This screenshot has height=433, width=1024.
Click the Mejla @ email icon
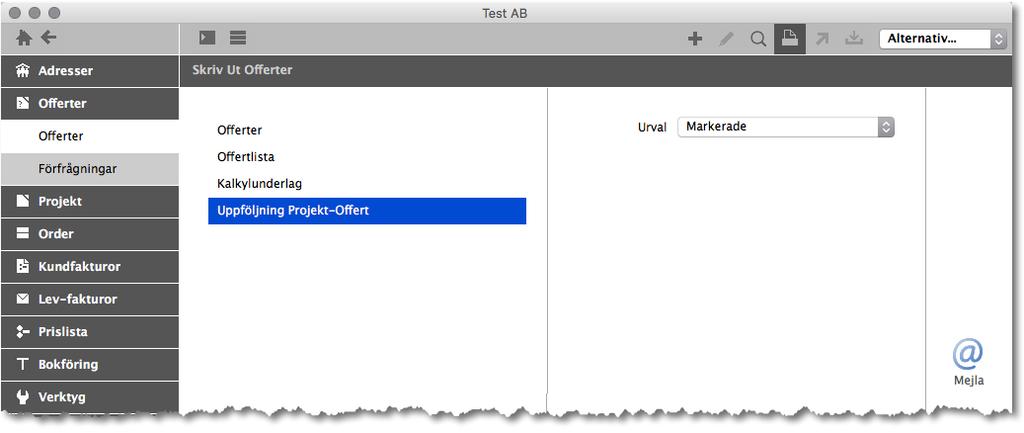(968, 362)
